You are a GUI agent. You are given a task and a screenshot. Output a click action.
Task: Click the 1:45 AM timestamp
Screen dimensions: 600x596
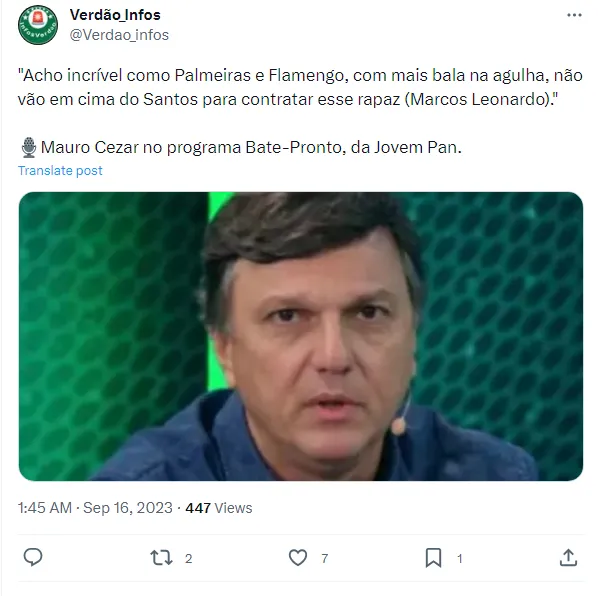point(45,508)
